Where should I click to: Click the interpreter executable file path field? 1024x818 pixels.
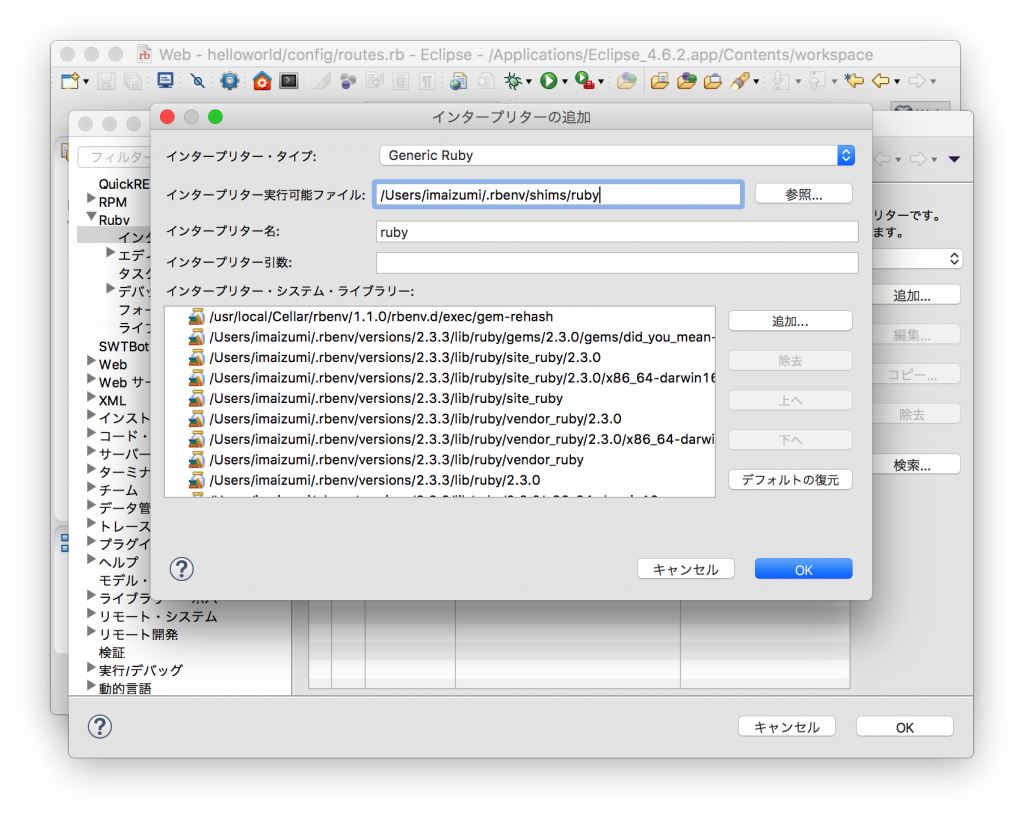pyautogui.click(x=558, y=195)
